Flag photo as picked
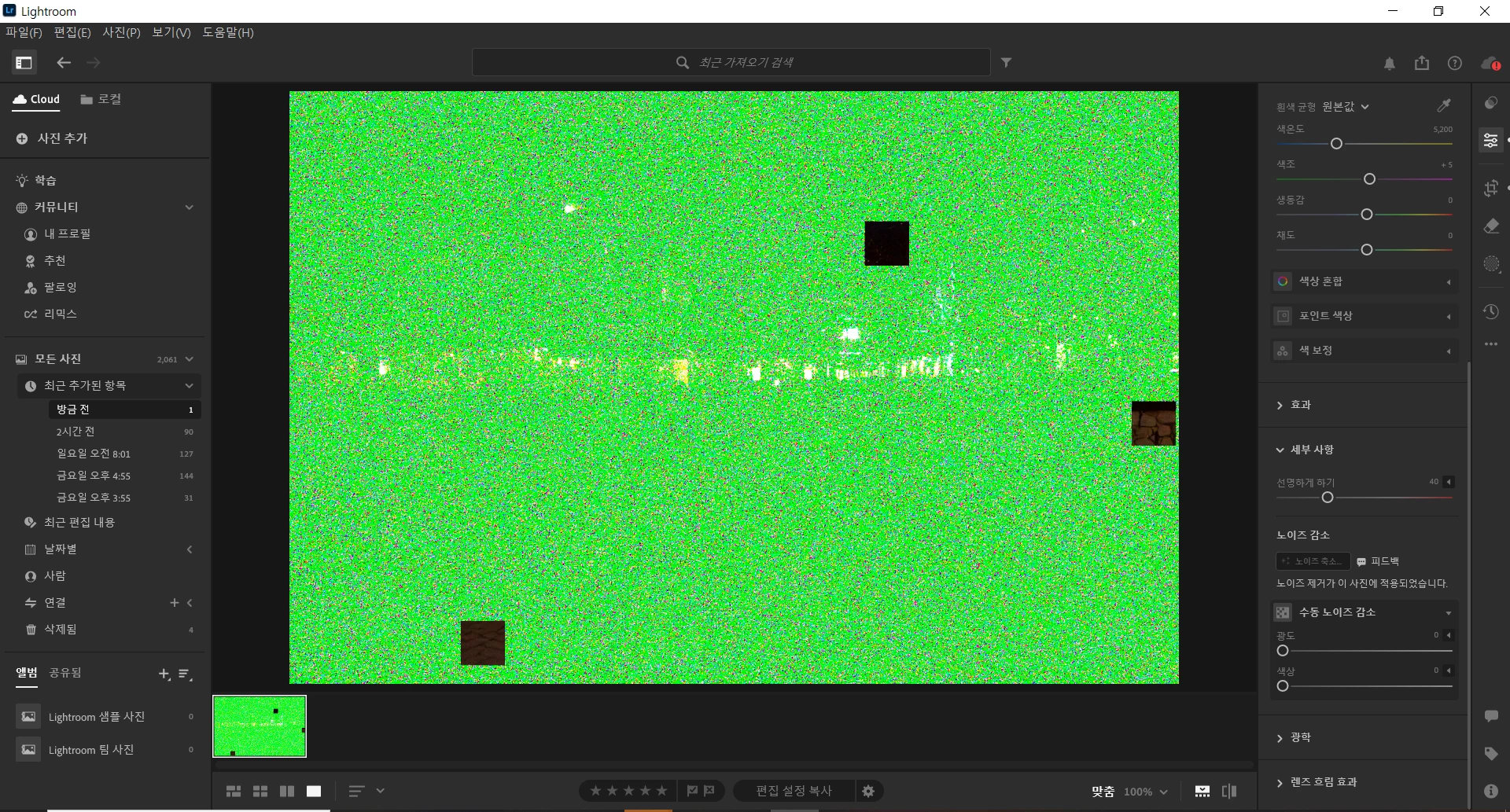The width and height of the screenshot is (1510, 812). coord(692,791)
